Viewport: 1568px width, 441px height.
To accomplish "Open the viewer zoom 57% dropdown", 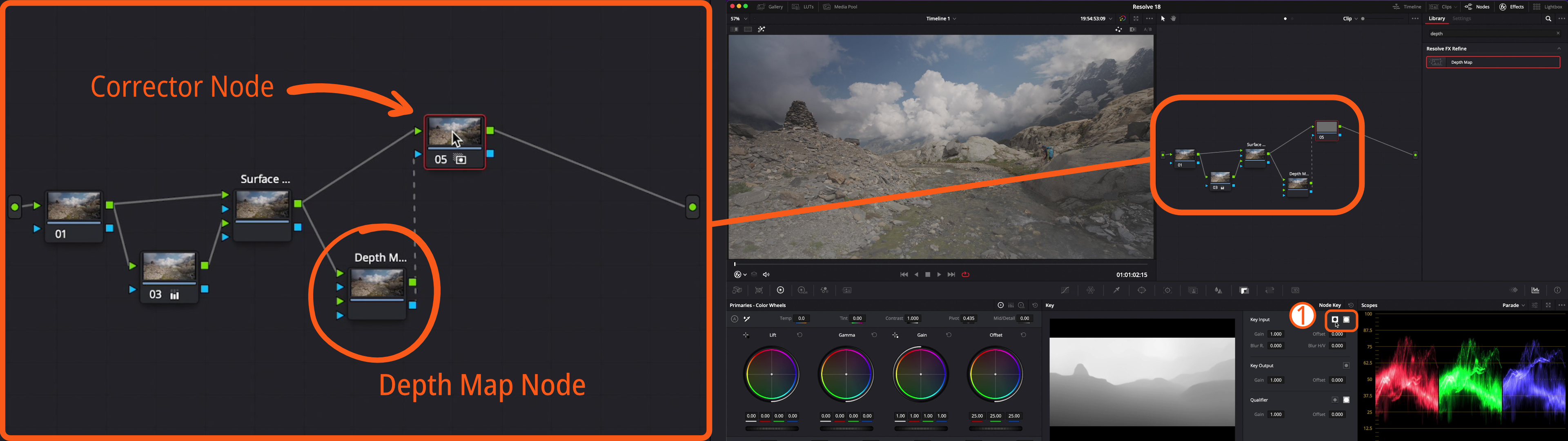I will click(739, 19).
